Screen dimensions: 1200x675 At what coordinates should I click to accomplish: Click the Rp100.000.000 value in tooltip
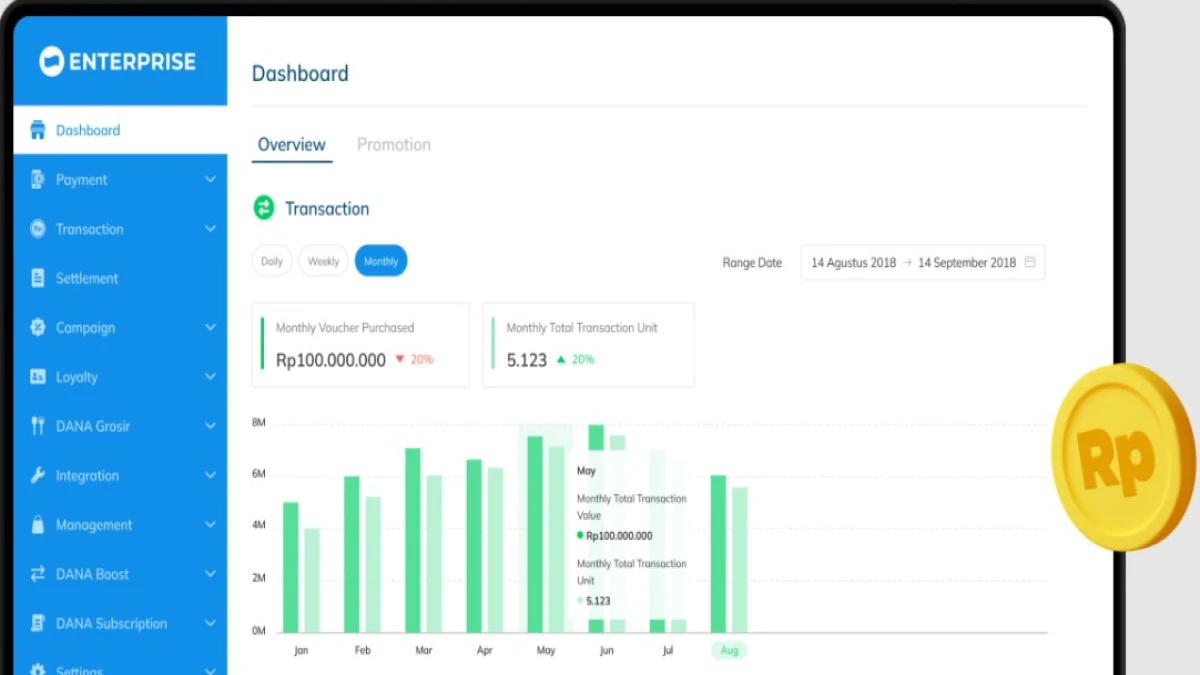(619, 536)
